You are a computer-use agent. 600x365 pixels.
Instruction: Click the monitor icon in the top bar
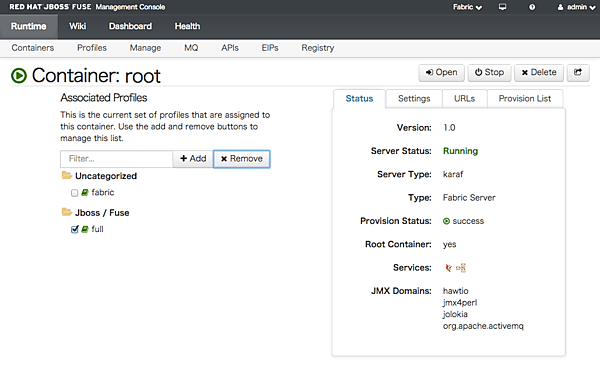(x=502, y=7)
